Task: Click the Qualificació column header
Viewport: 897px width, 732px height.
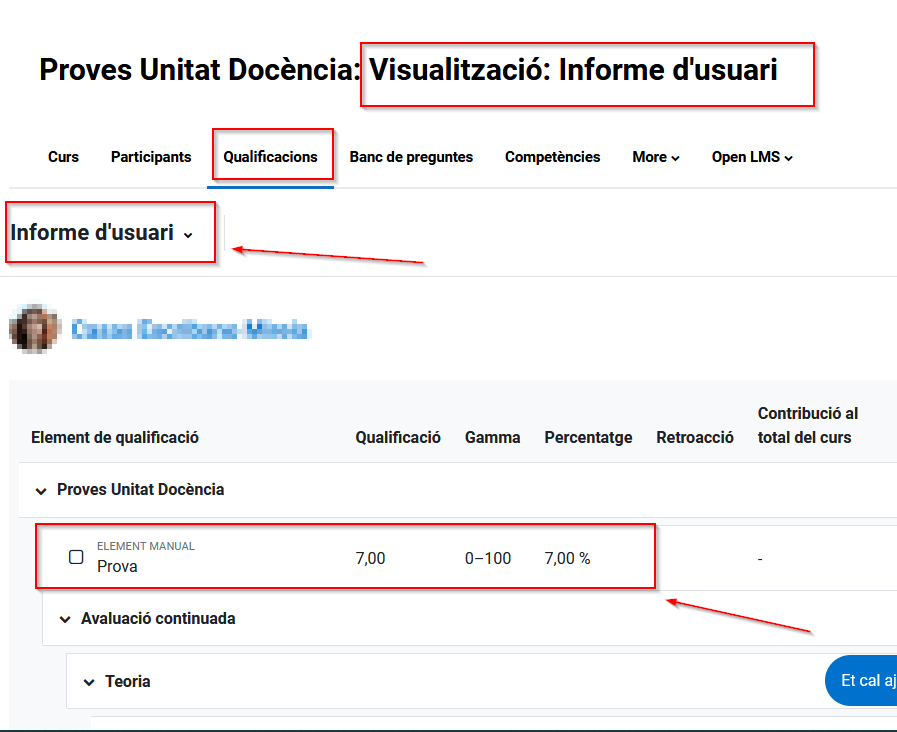Action: click(x=398, y=437)
